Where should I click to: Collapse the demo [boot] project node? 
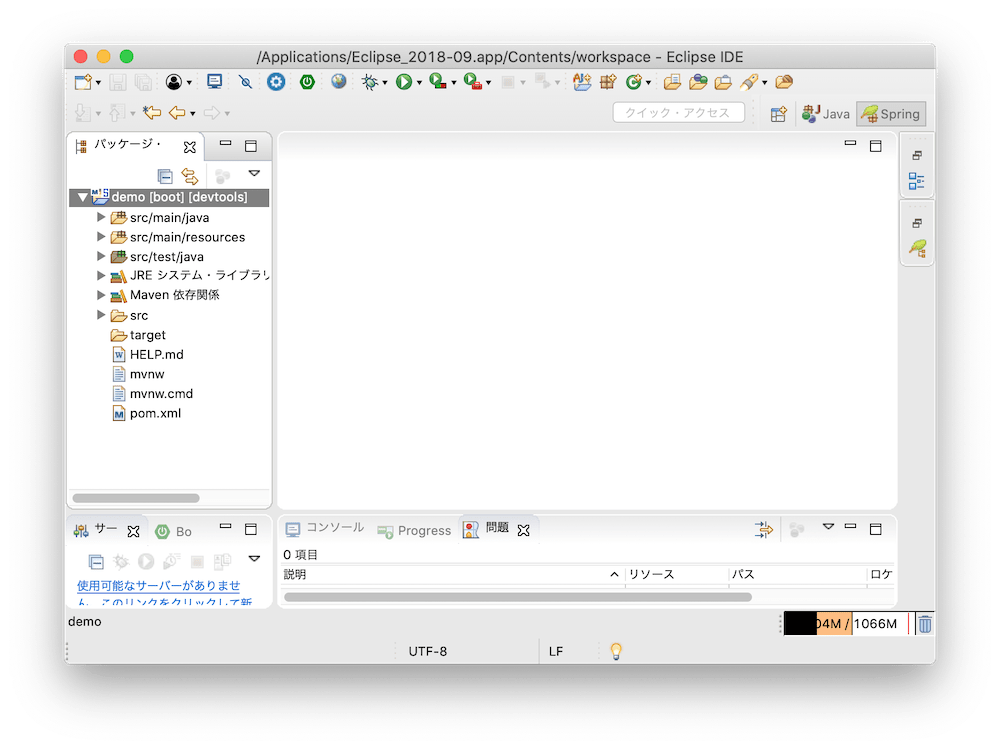pyautogui.click(x=82, y=196)
